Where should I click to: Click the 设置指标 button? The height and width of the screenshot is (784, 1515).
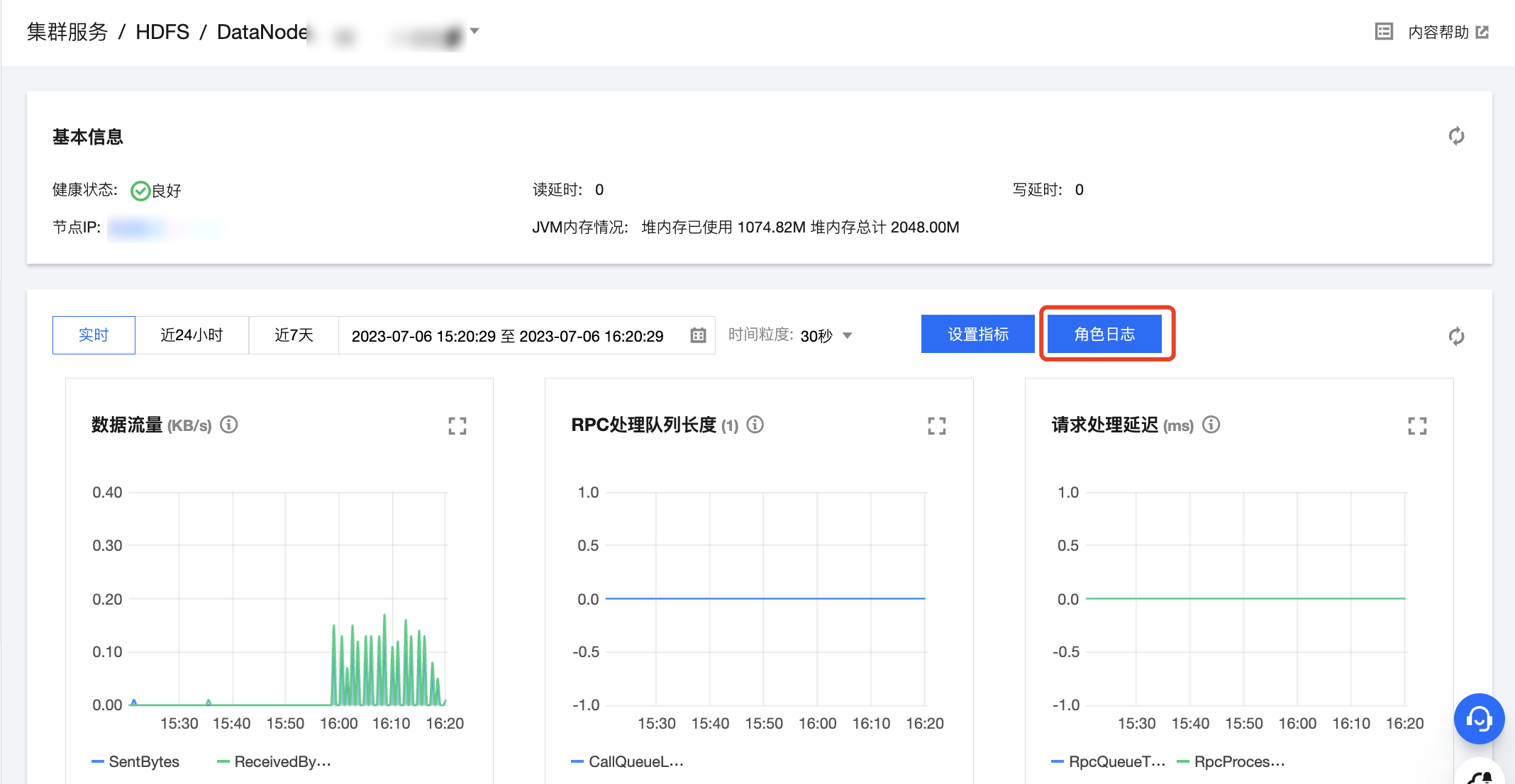click(977, 334)
